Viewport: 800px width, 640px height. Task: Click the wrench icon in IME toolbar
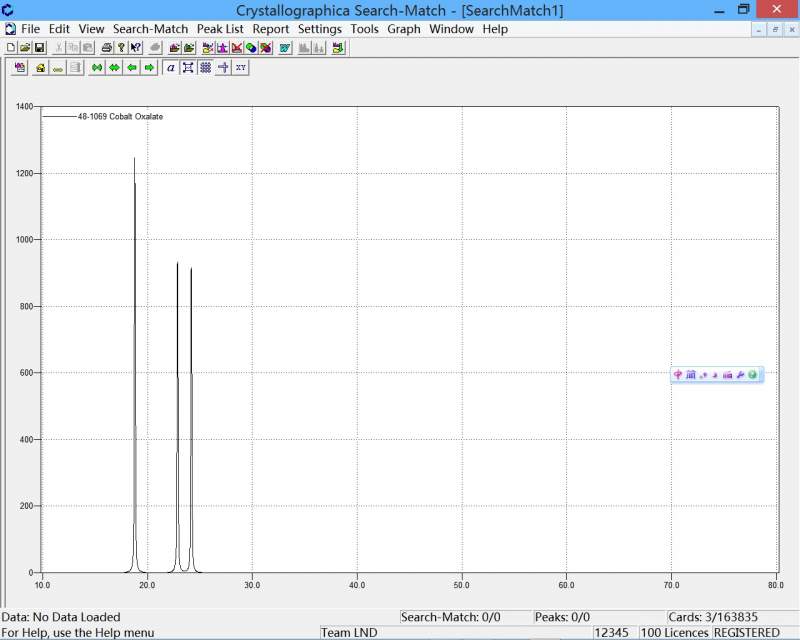coord(740,375)
